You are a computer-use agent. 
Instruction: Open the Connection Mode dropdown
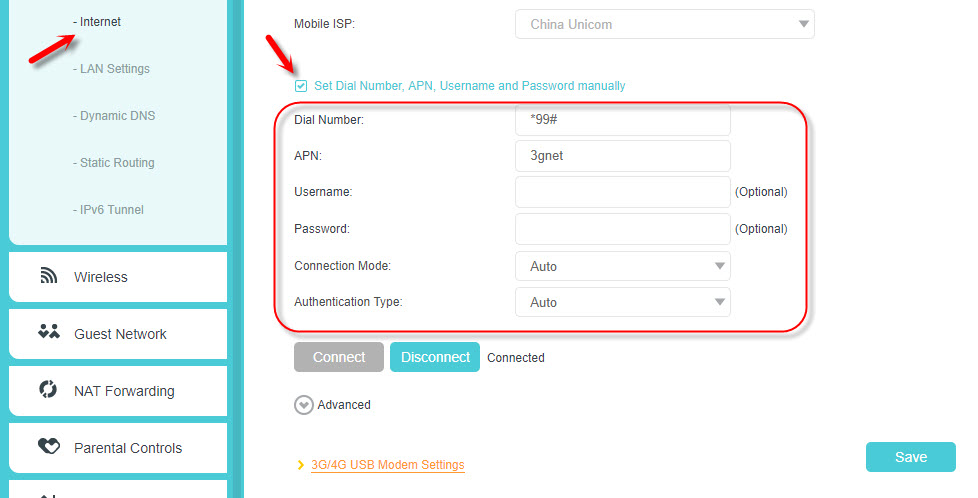click(622, 266)
